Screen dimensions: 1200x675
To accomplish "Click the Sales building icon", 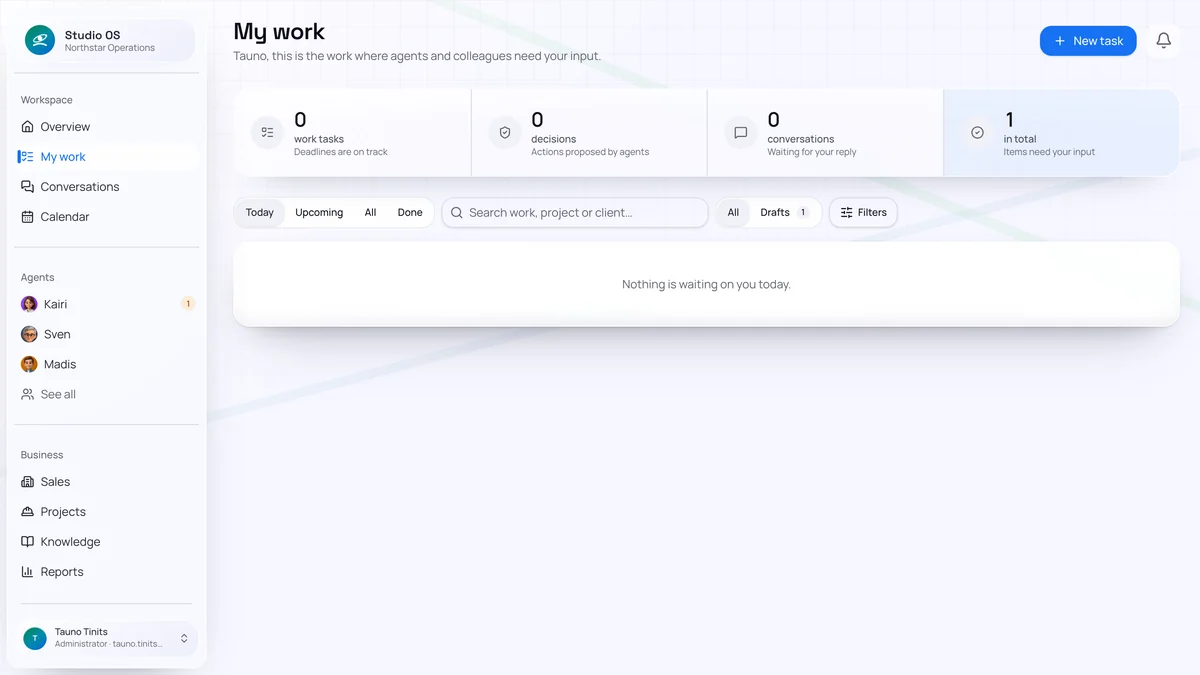I will [x=28, y=482].
